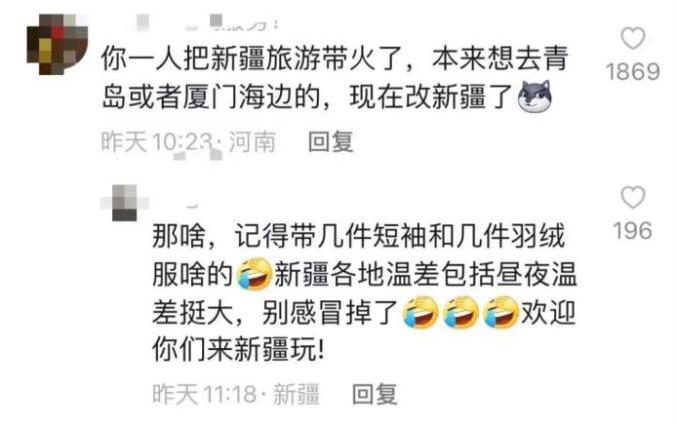Click the 昨天 11:18 · 新疆 timestamp

pos(236,394)
